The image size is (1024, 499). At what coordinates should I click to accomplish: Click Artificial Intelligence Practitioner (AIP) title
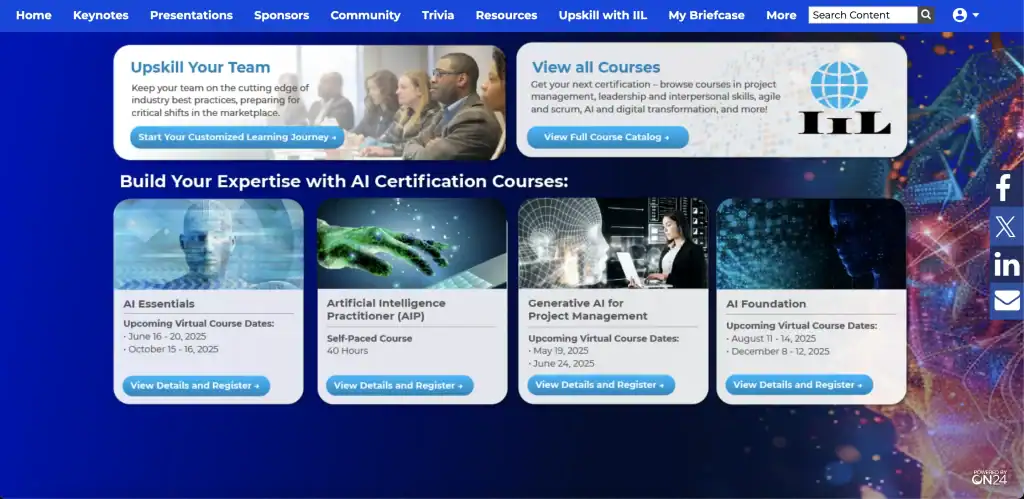point(386,310)
